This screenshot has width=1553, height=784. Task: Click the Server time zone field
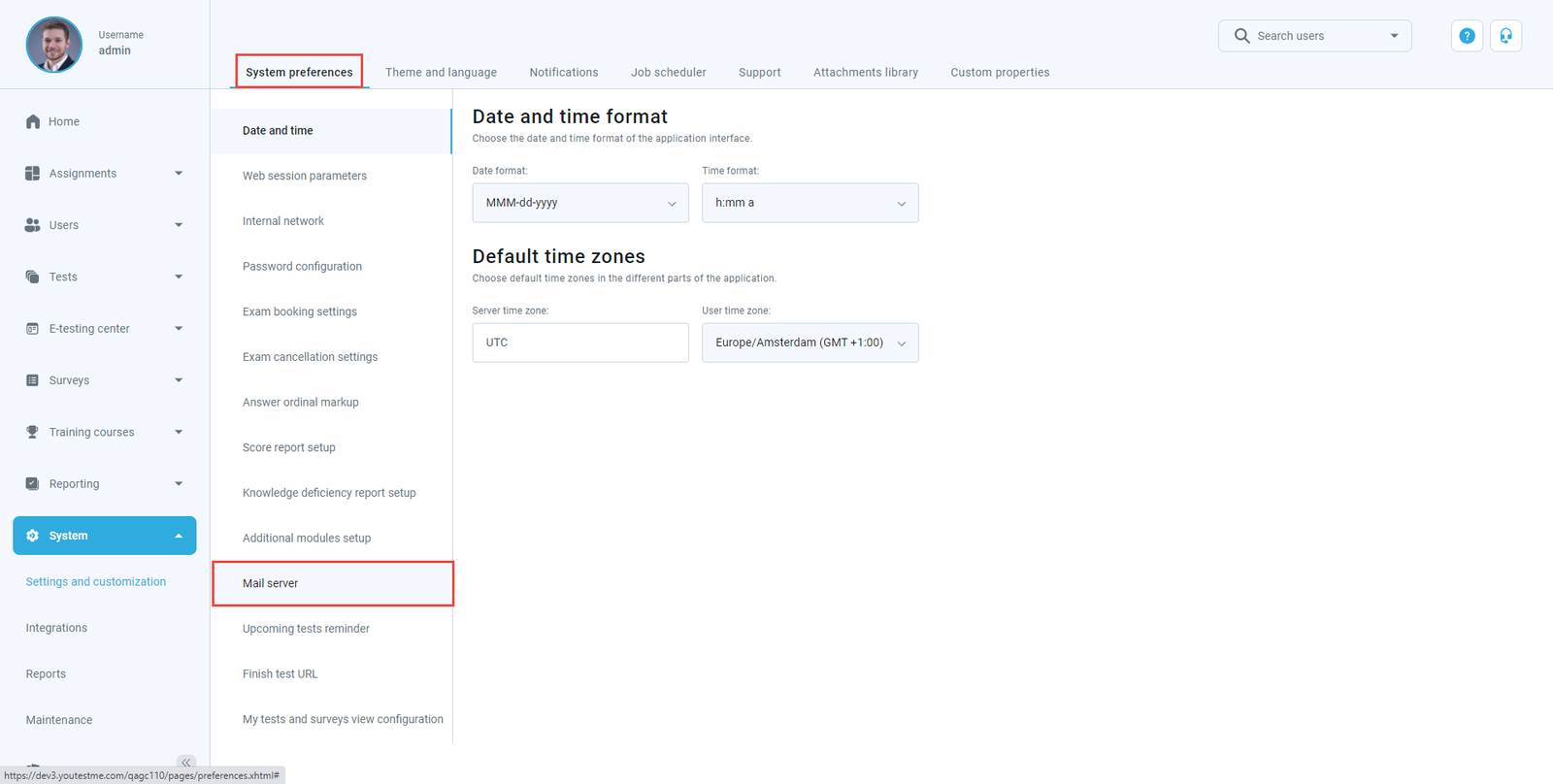pyautogui.click(x=579, y=343)
